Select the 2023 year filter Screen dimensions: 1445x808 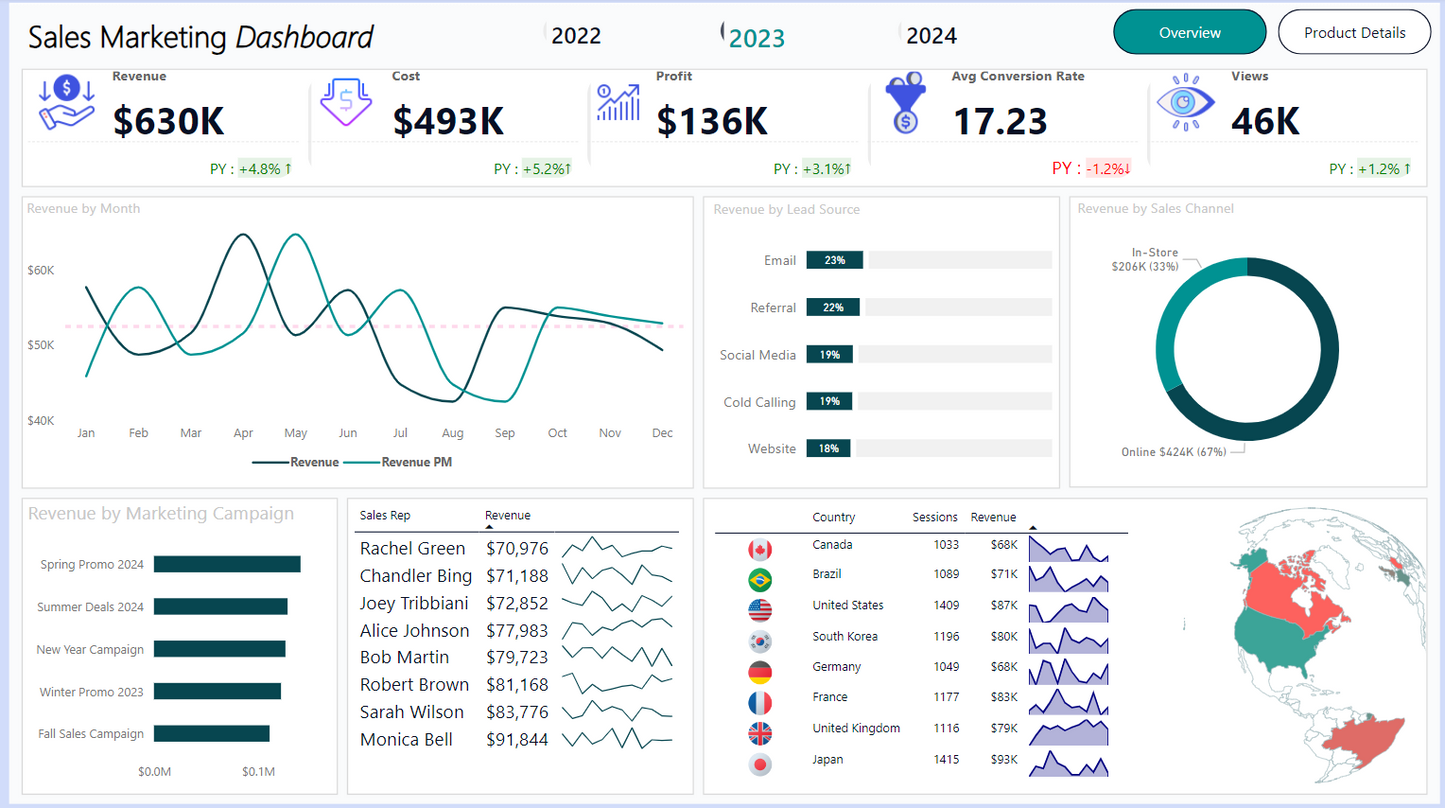[x=756, y=38]
